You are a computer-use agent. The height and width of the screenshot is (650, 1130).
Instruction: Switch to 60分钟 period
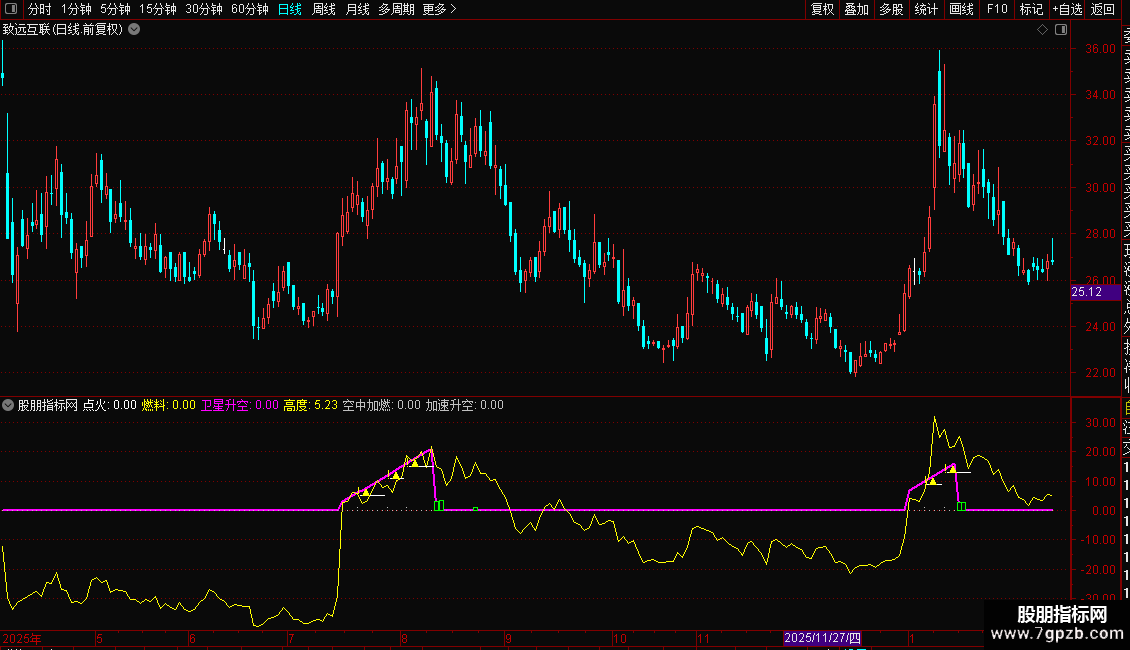tap(249, 9)
